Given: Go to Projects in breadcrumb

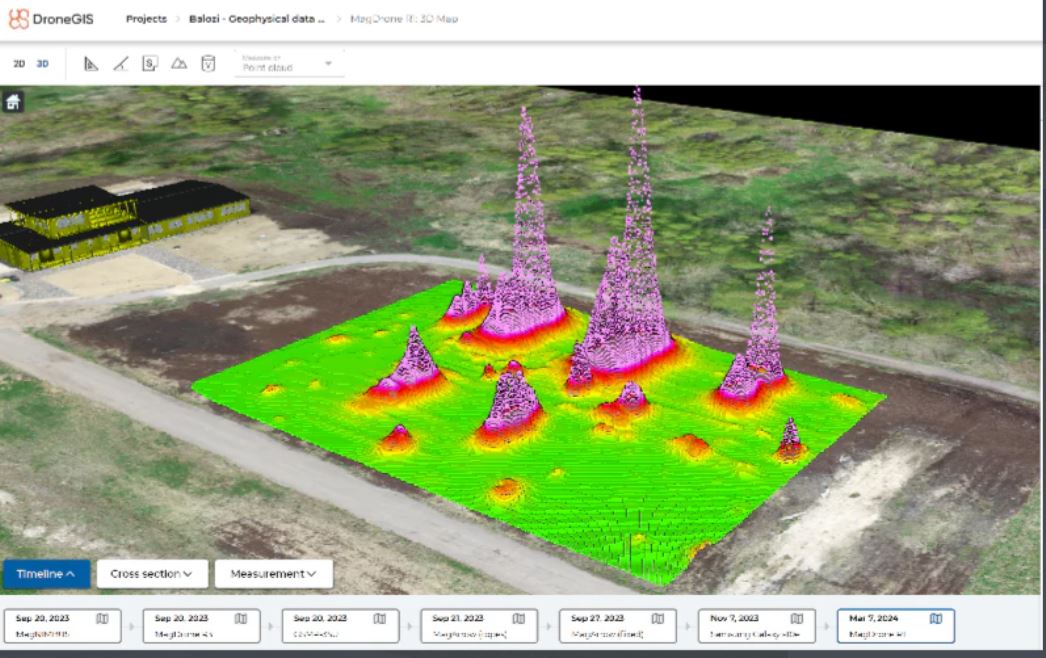Looking at the screenshot, I should tap(146, 19).
